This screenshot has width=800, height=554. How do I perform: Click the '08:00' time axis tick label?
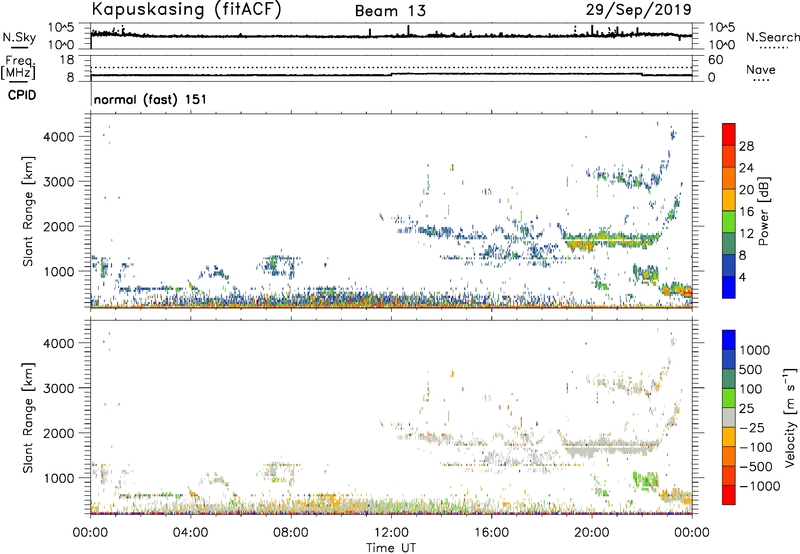tap(291, 533)
